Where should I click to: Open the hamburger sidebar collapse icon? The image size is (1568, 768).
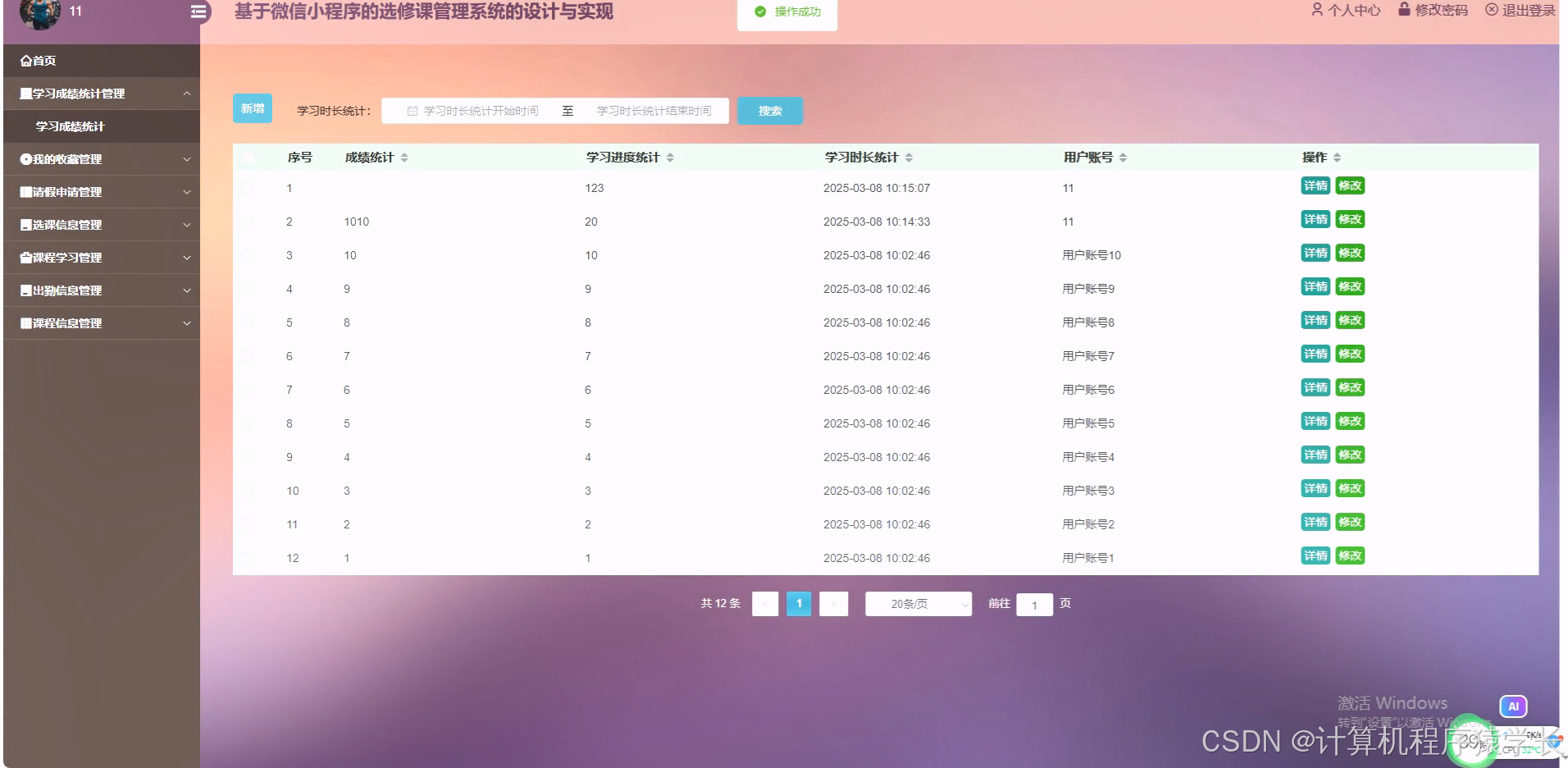[197, 11]
